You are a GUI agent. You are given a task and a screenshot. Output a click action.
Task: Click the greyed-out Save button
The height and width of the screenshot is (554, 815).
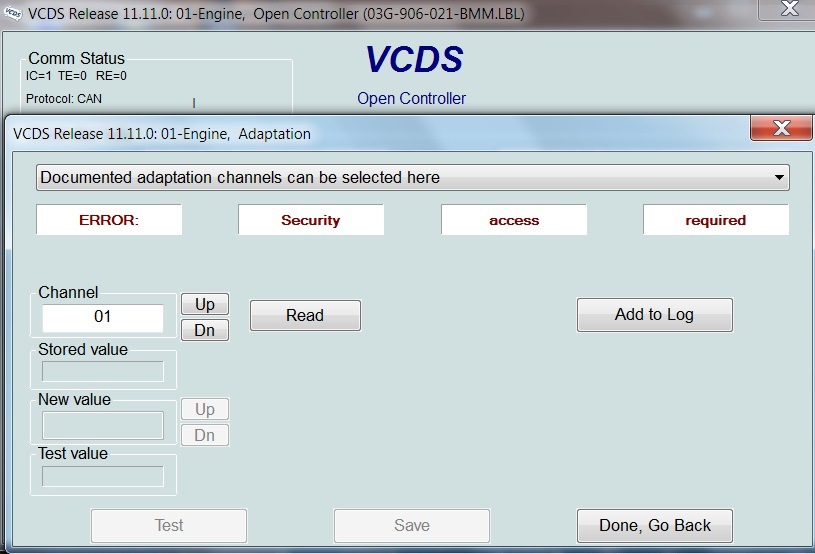(x=412, y=525)
